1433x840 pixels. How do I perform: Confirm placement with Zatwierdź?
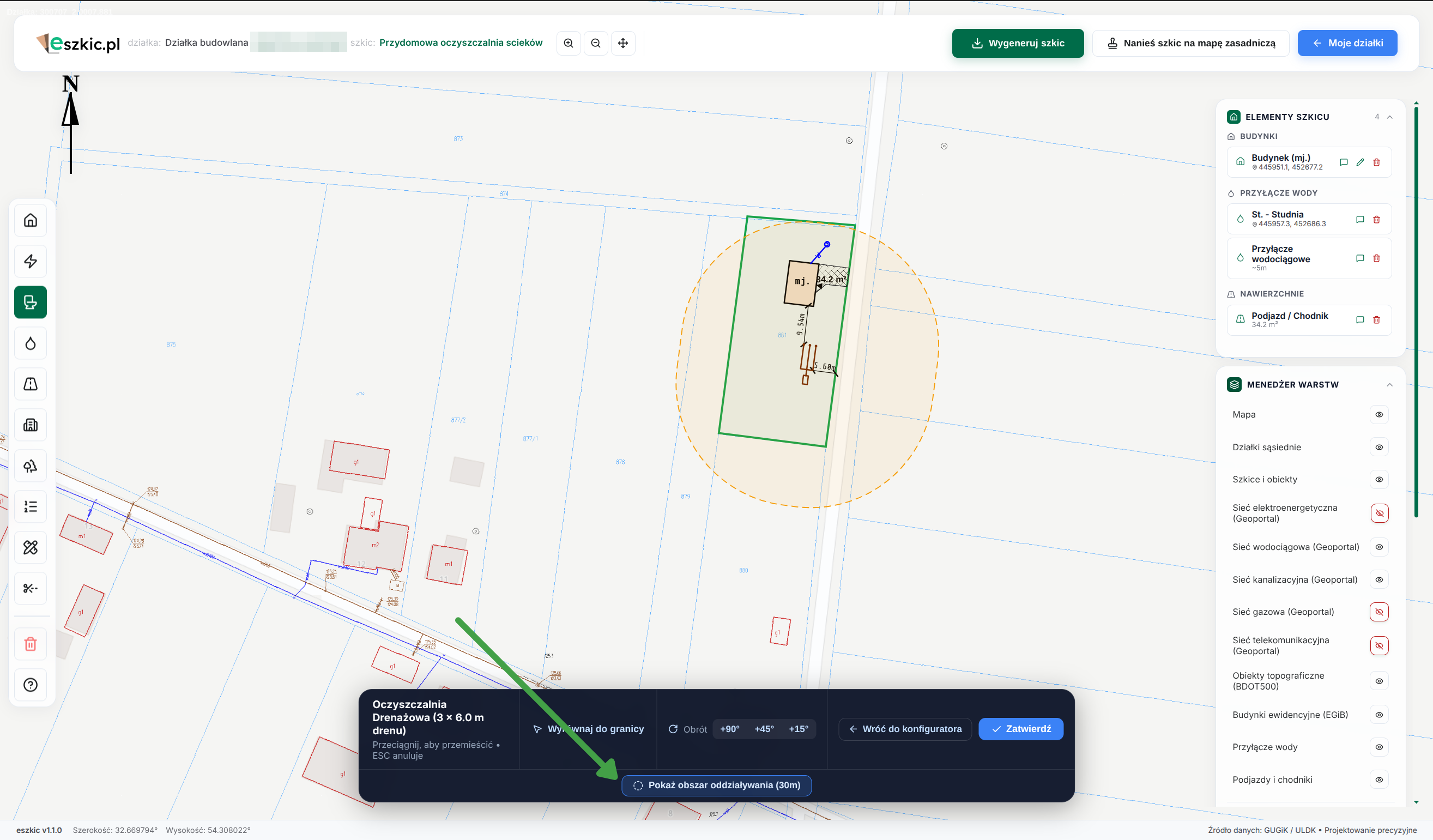pos(1021,729)
